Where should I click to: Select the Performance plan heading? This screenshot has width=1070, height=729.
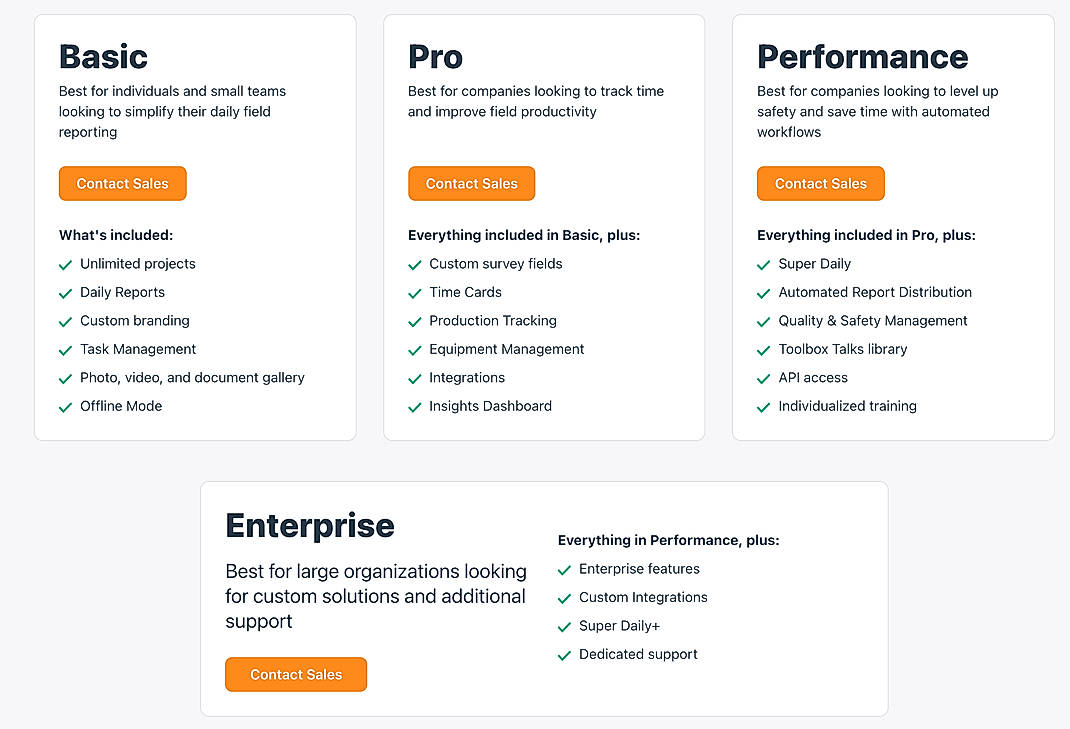[x=862, y=57]
